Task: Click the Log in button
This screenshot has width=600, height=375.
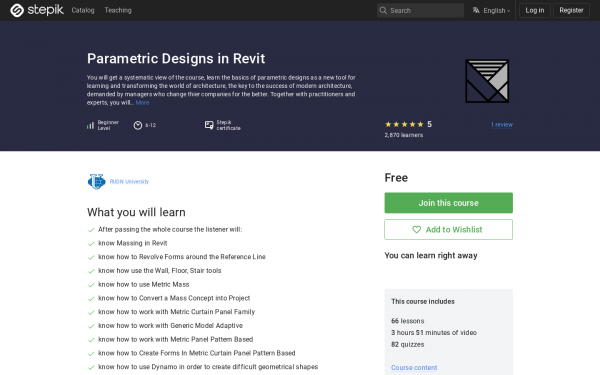Action: click(535, 10)
